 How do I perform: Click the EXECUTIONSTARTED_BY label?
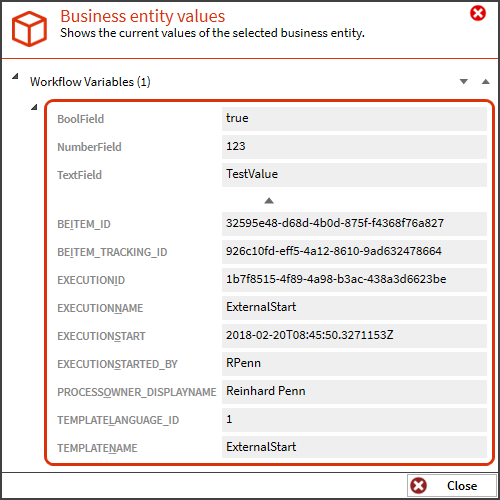(117, 364)
